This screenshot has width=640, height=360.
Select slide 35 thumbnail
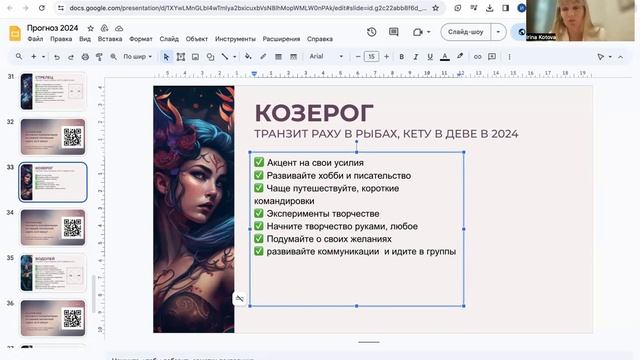coord(53,273)
